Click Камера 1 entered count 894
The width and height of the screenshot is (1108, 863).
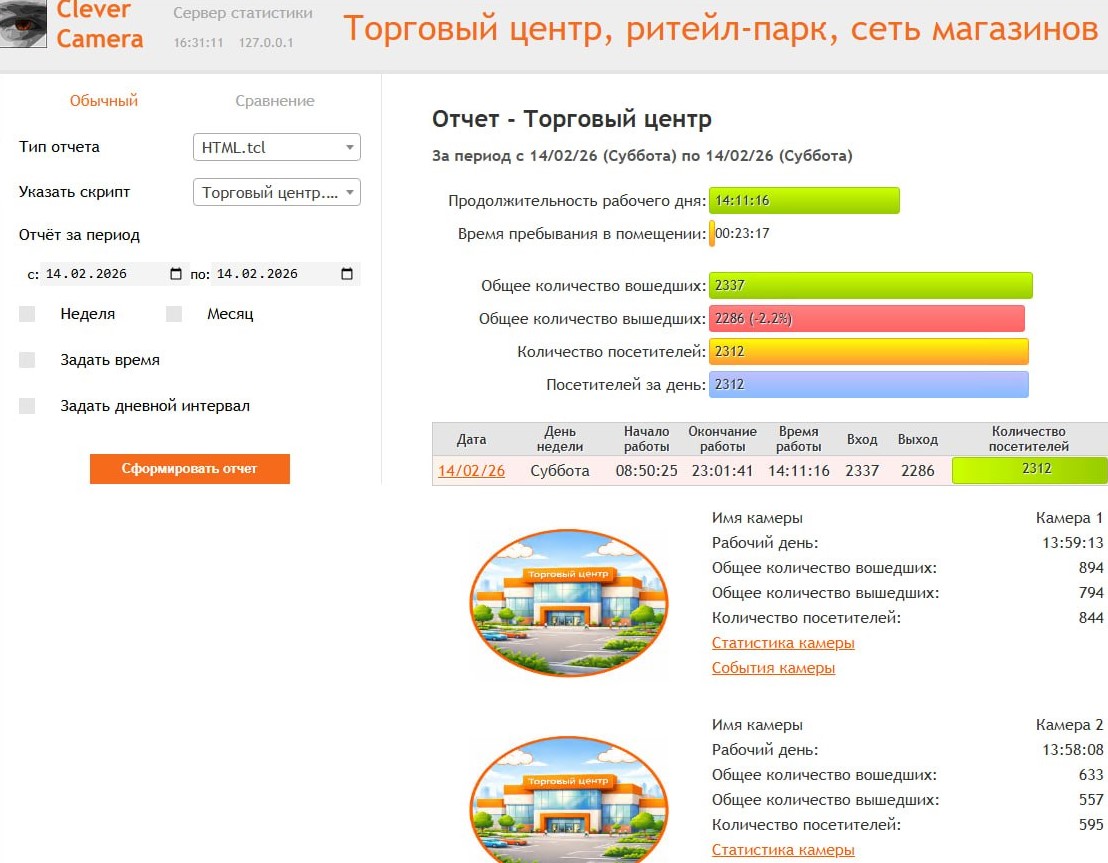click(1091, 568)
